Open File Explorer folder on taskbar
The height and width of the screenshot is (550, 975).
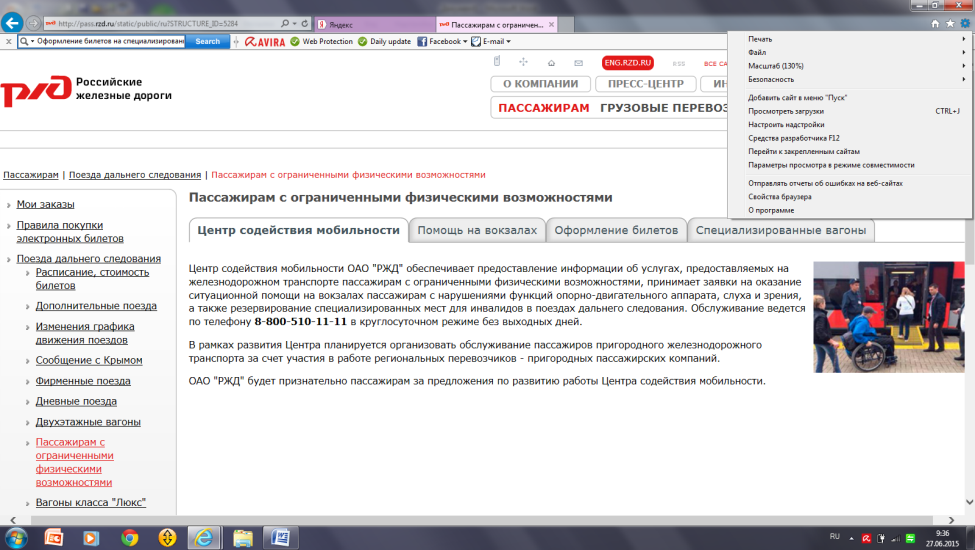coord(243,538)
